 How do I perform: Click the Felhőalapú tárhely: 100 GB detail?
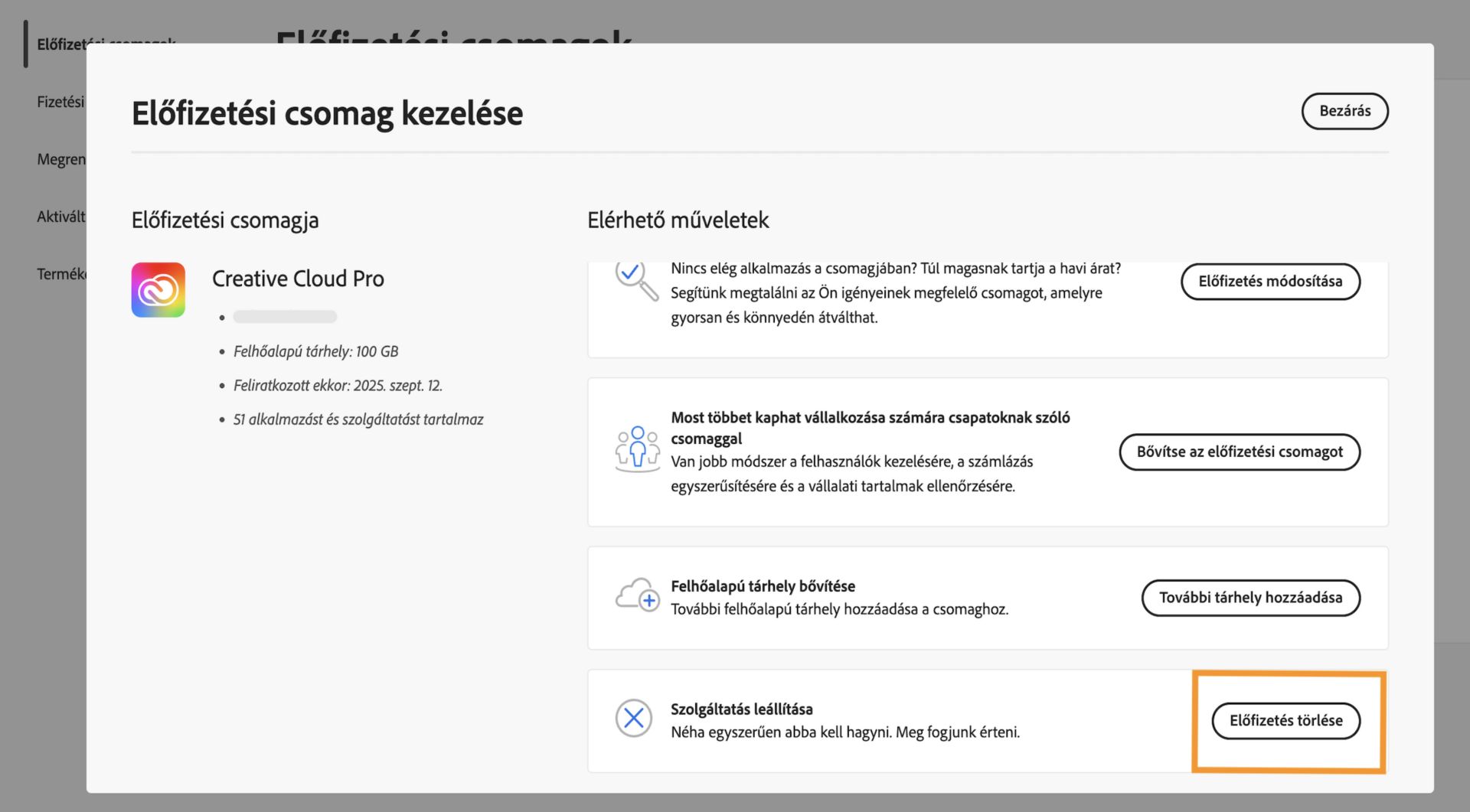pyautogui.click(x=315, y=351)
